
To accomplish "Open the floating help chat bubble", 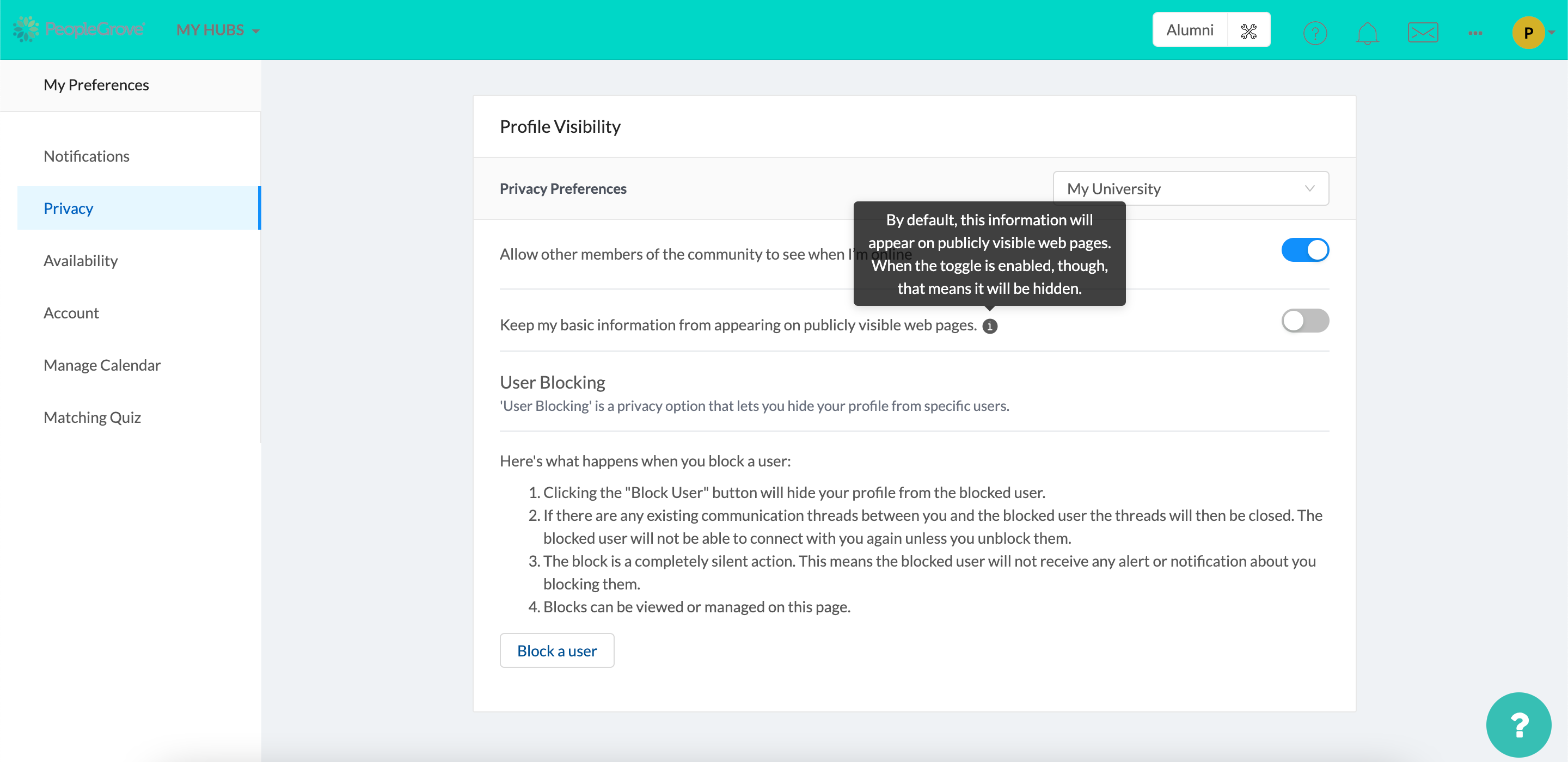I will coord(1518,724).
